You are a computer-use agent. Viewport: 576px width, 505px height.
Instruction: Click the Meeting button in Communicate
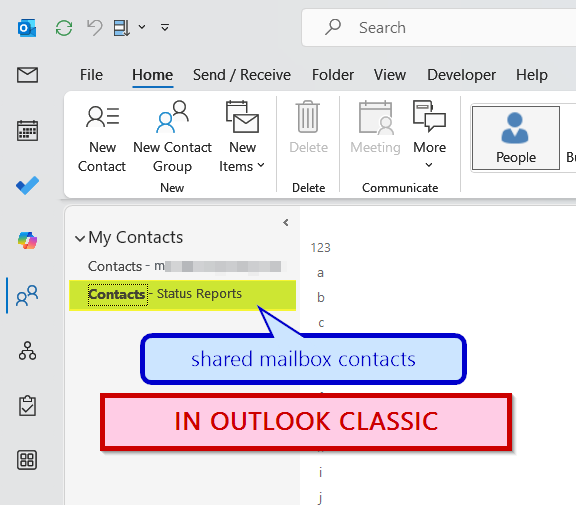tap(375, 127)
